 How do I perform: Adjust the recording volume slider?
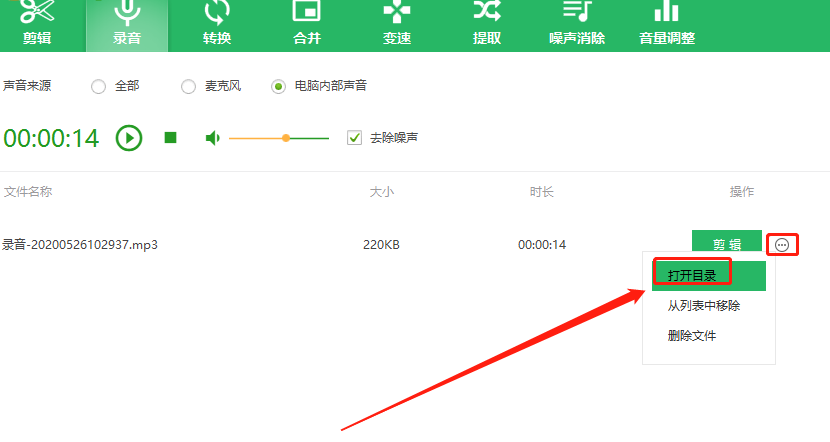click(x=279, y=138)
